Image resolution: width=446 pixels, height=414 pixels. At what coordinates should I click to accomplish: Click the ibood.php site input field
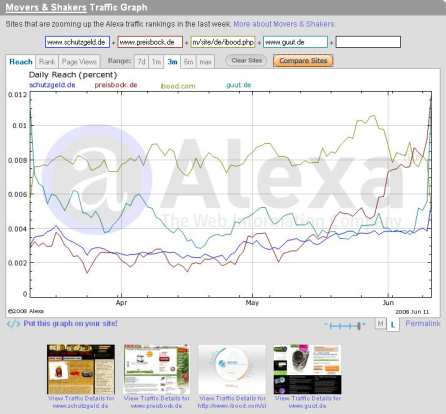[223, 42]
